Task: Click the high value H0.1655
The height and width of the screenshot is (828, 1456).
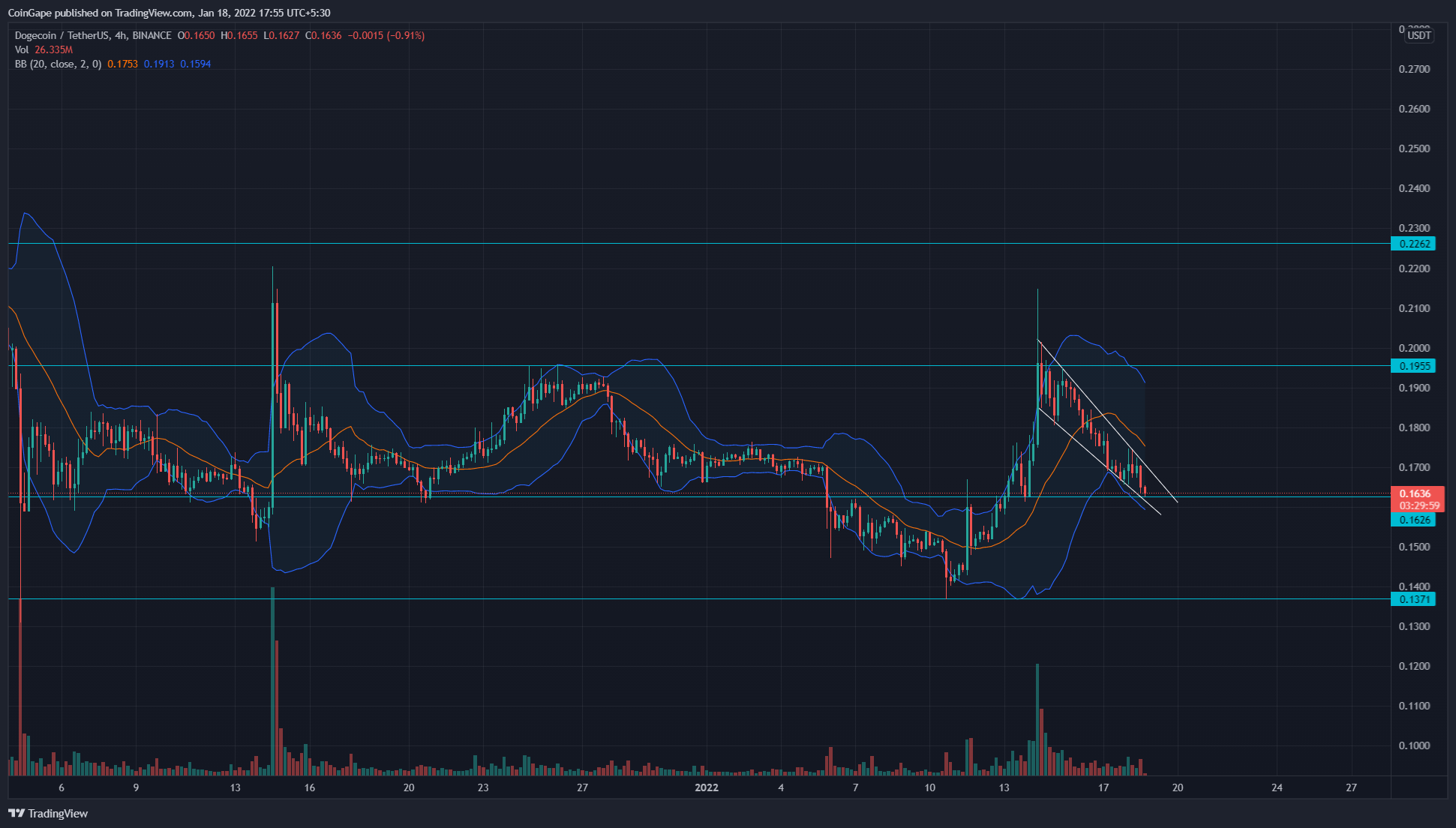Action: tap(239, 35)
